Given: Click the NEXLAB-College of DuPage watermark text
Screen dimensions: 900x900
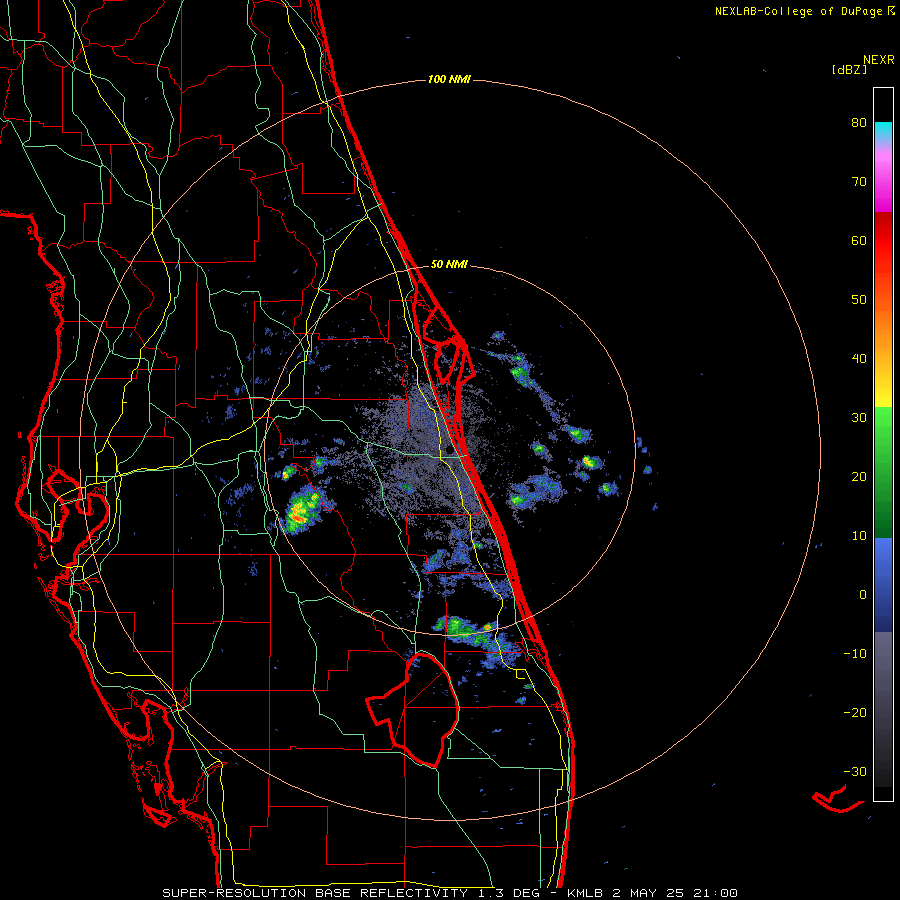Looking at the screenshot, I should pyautogui.click(x=804, y=11).
